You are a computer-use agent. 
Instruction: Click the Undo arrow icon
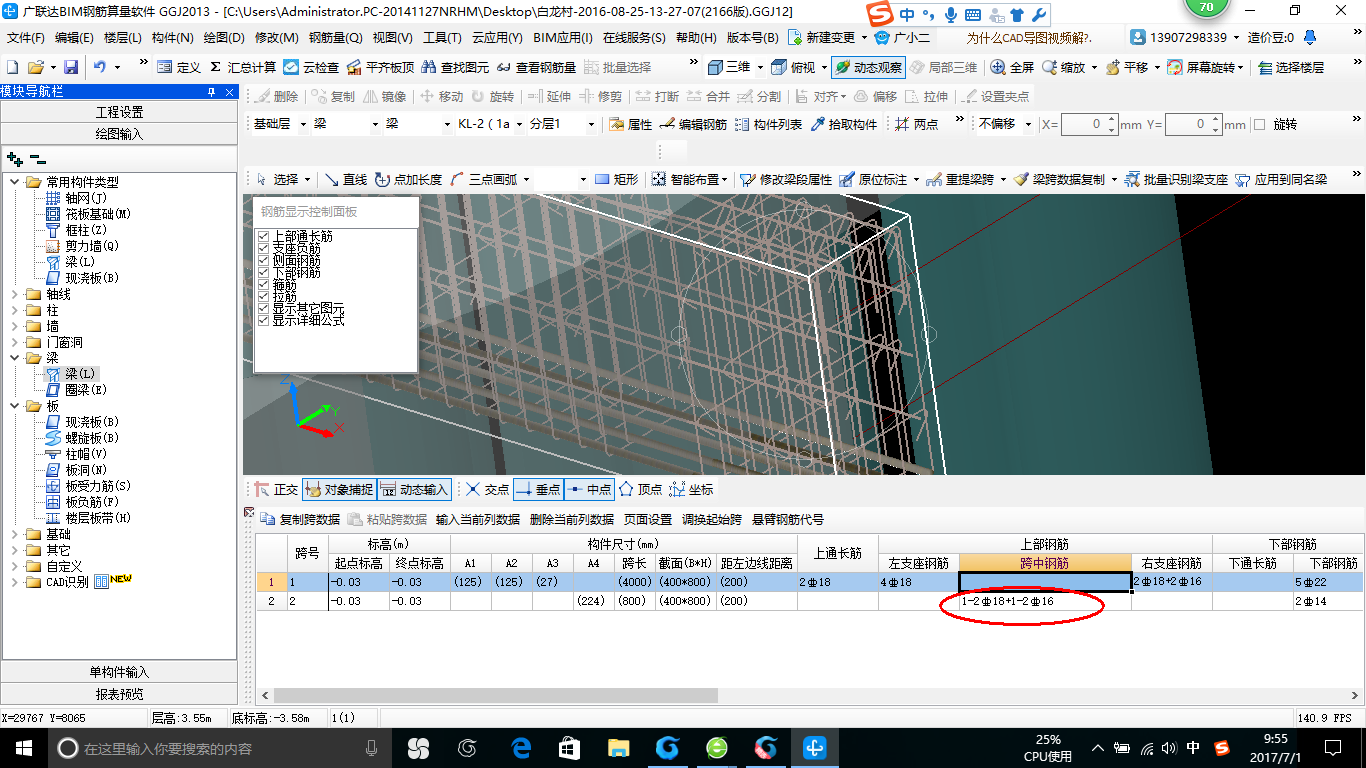click(x=100, y=67)
